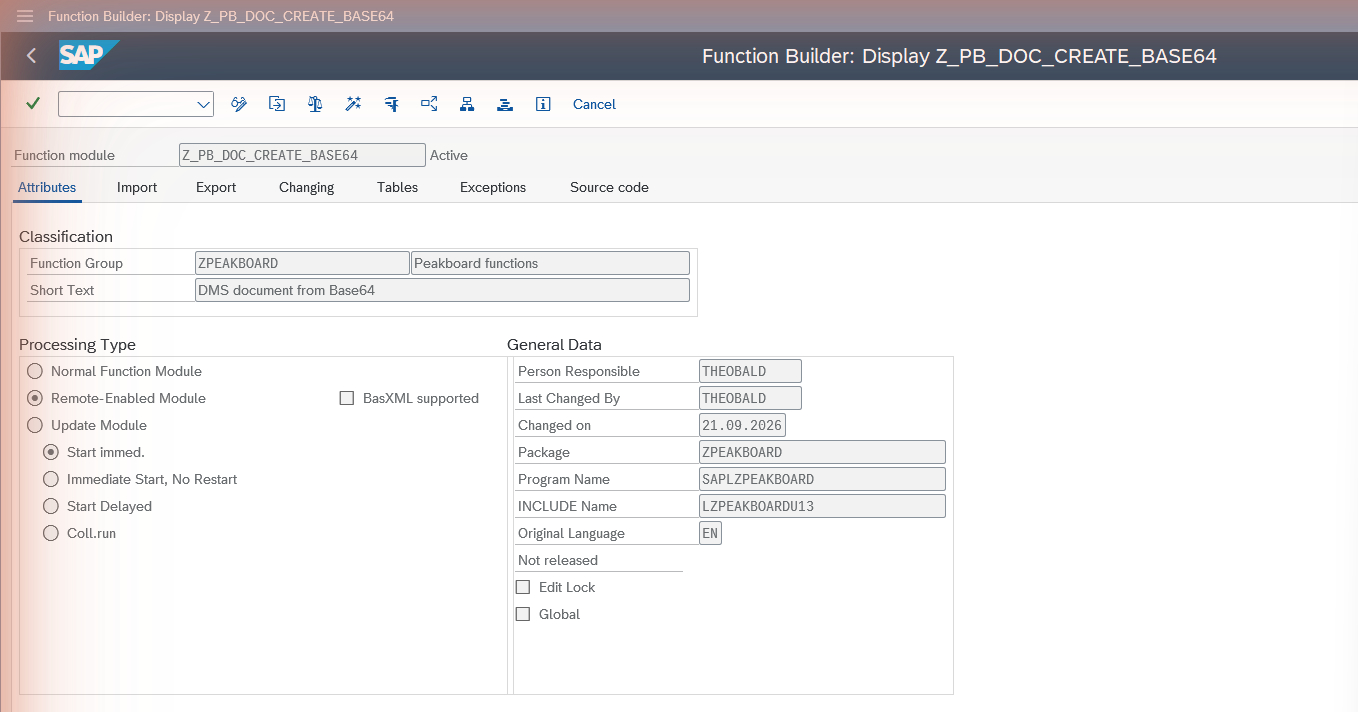Click the General Data heading
The image size is (1358, 712).
click(554, 345)
